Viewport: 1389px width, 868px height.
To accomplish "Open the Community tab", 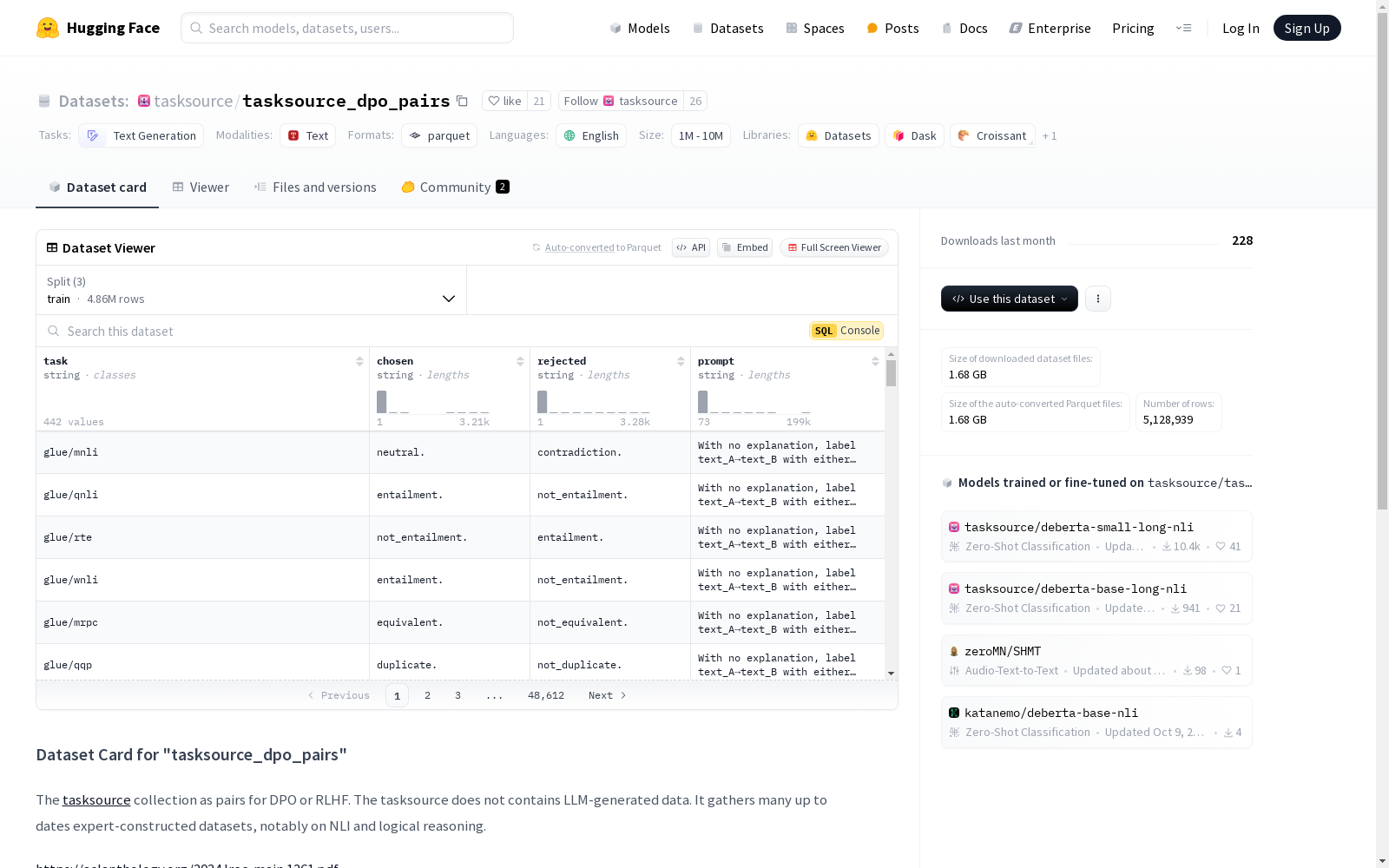I will click(455, 187).
